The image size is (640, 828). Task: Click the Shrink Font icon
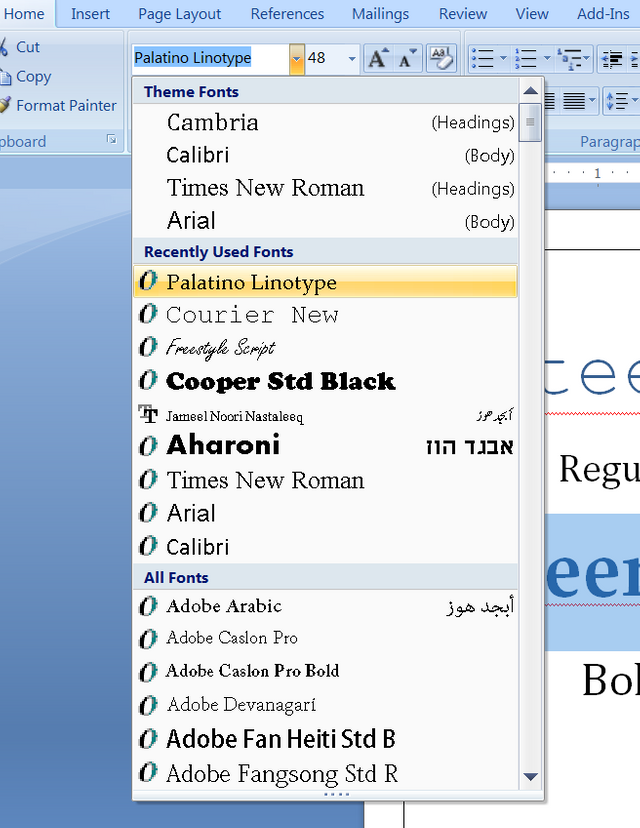[x=408, y=58]
